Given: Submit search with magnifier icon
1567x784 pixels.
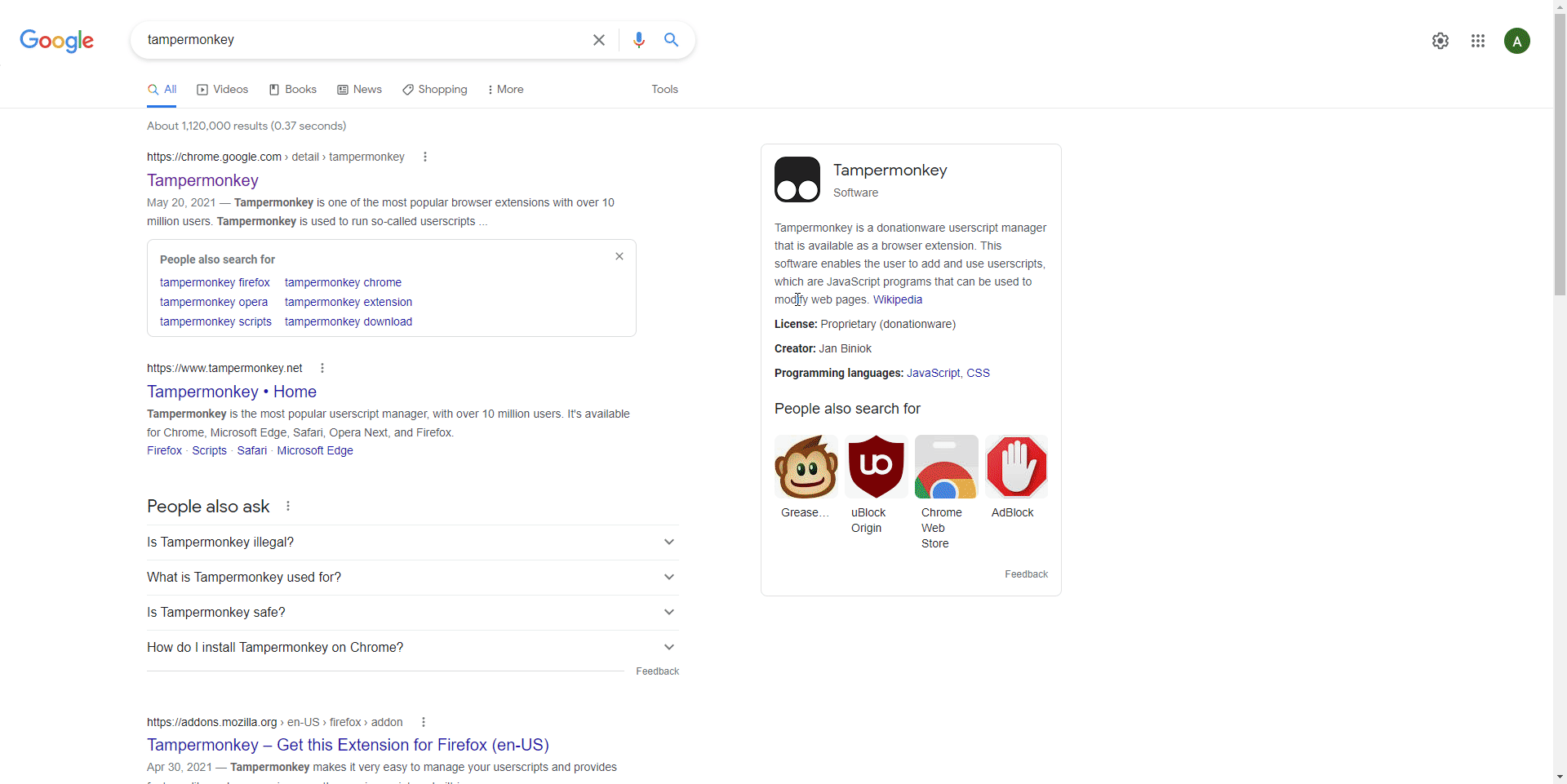Looking at the screenshot, I should tap(672, 40).
